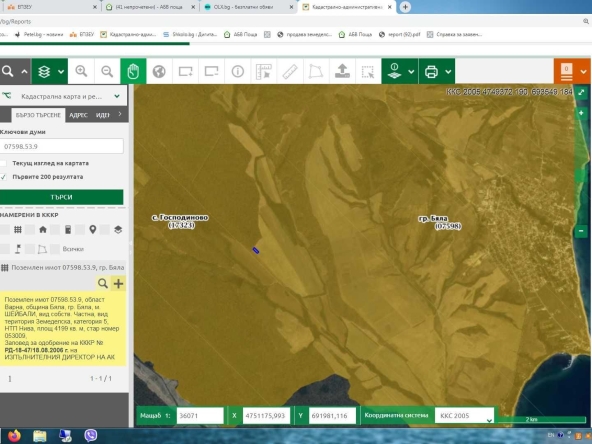Image resolution: width=592 pixels, height=444 pixels.
Task: Open the print tool
Action: [431, 71]
